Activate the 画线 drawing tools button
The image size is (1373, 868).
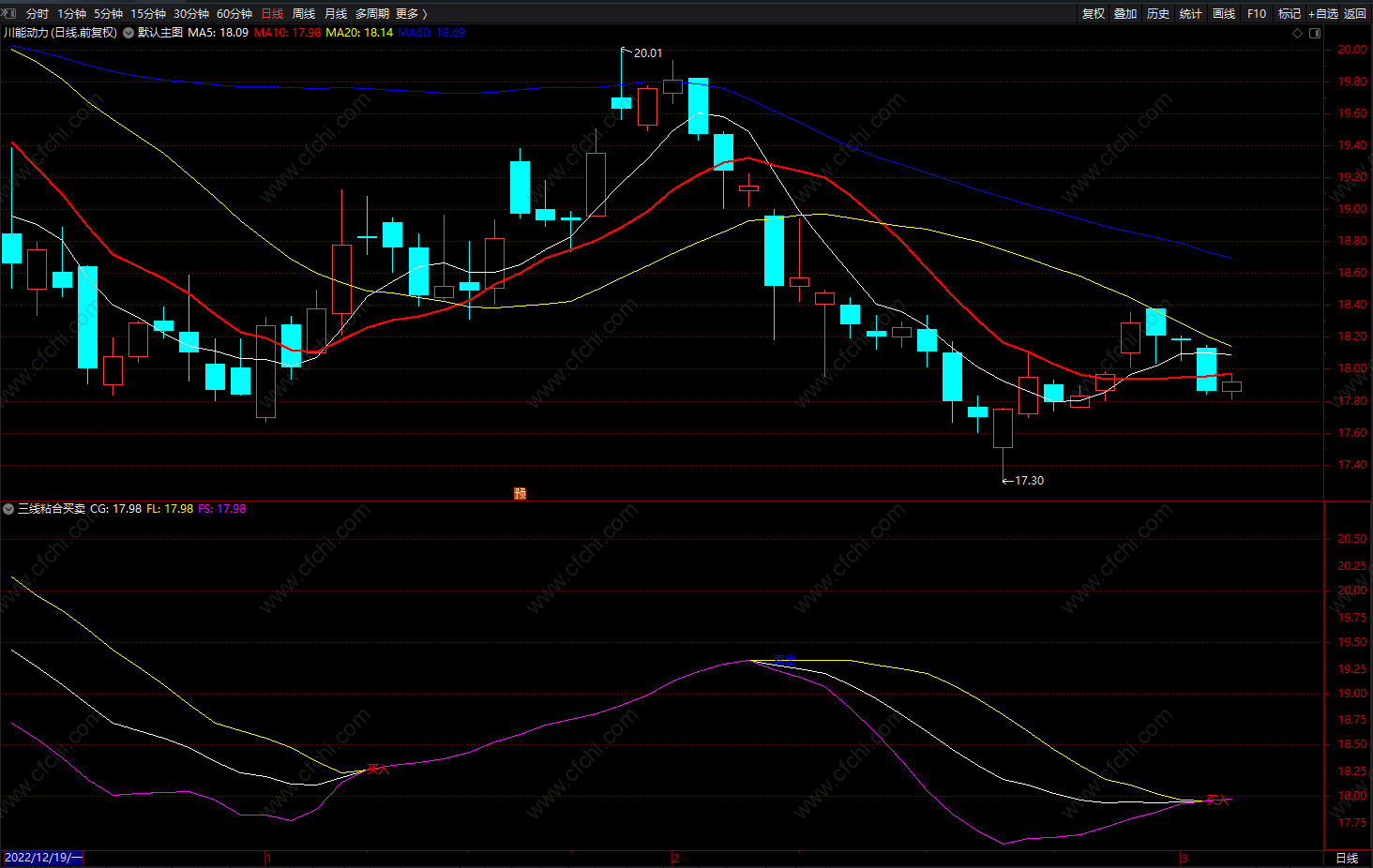point(1224,14)
